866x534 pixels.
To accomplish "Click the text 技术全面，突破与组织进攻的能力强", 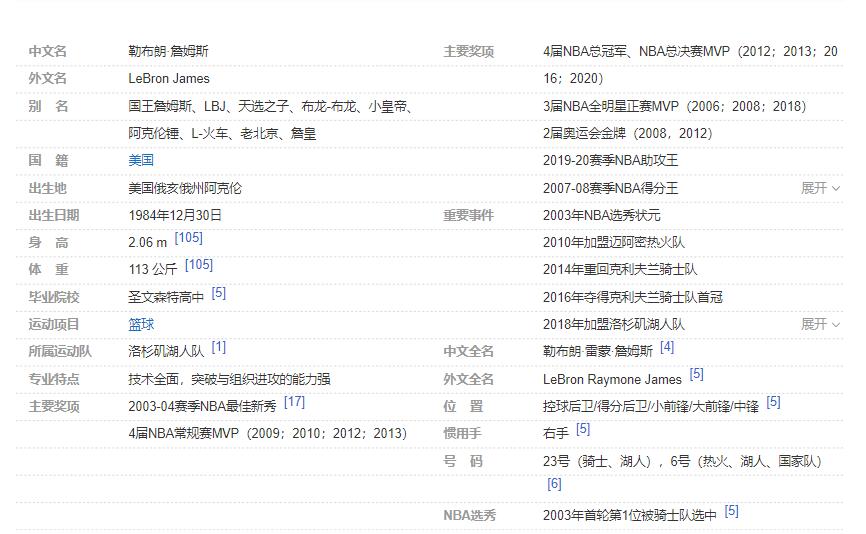I will pos(229,379).
